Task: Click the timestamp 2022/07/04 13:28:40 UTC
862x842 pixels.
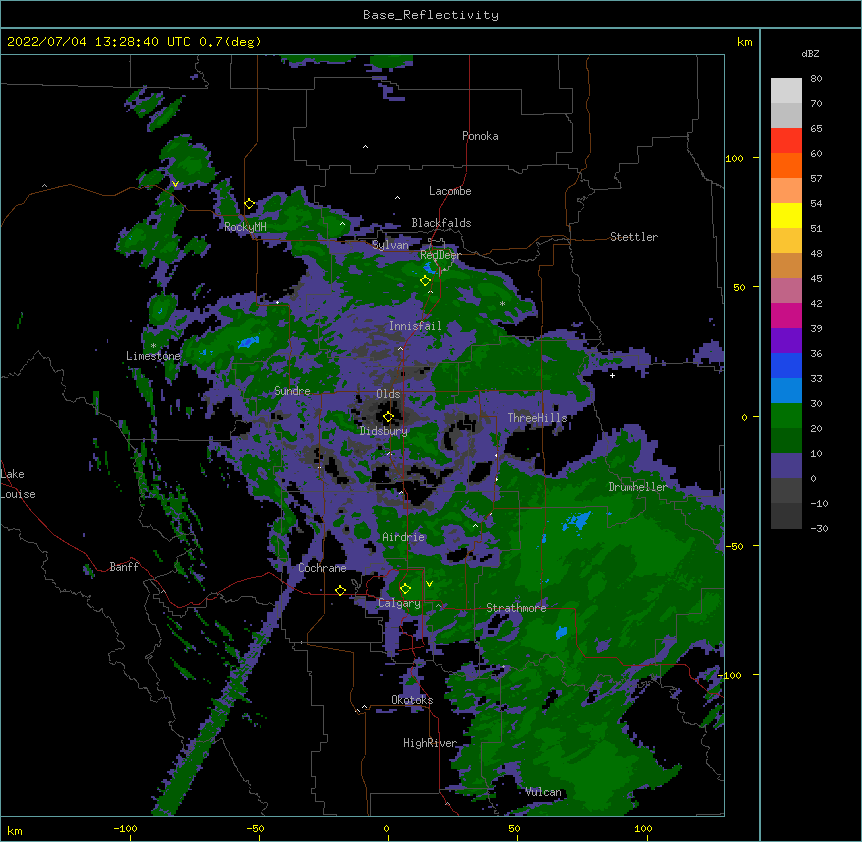Action: (x=98, y=42)
